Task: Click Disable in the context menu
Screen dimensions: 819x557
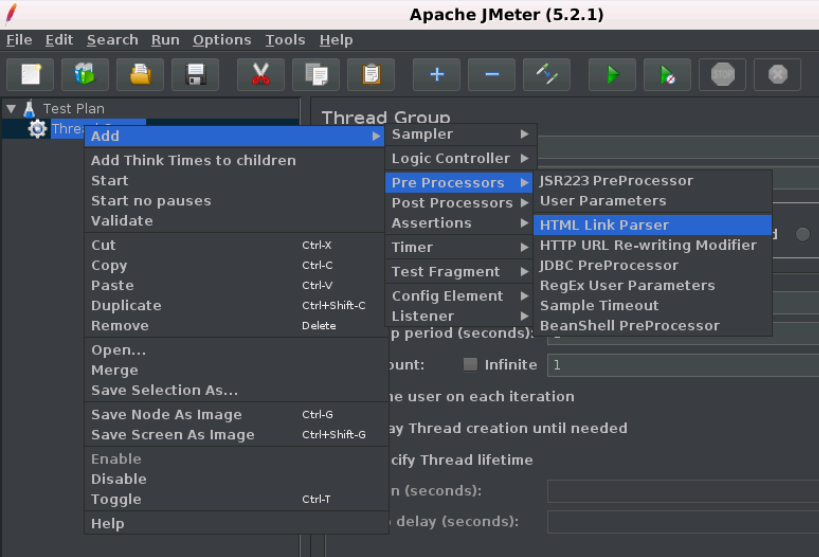Action: coord(236,479)
